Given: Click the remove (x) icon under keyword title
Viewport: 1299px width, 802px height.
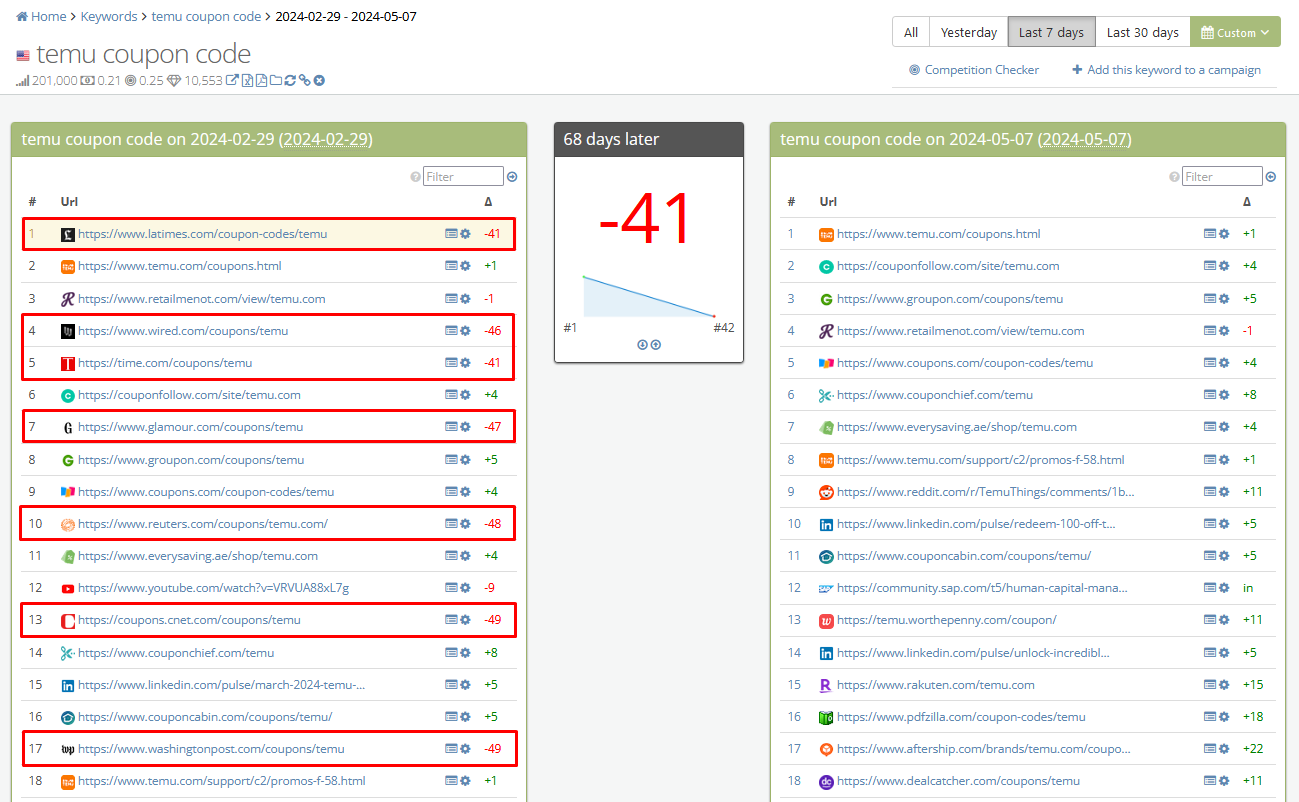Looking at the screenshot, I should click(x=319, y=80).
